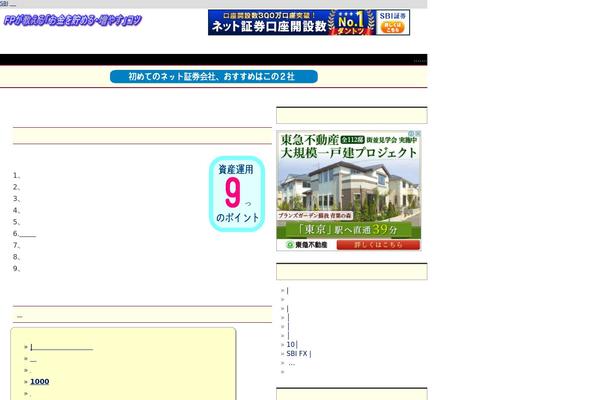Click the orange button in the SBI証券 banner
The width and height of the screenshot is (600, 400).
click(392, 28)
